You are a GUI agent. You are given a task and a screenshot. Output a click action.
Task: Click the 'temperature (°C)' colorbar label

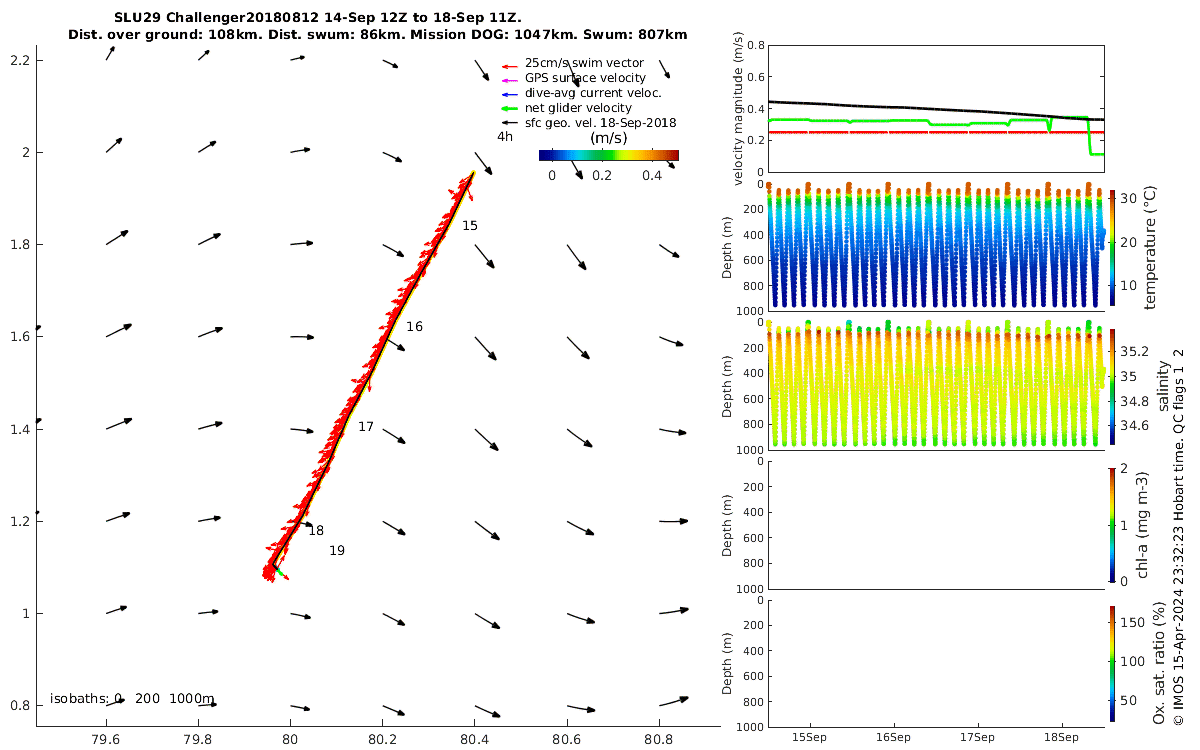point(1150,247)
